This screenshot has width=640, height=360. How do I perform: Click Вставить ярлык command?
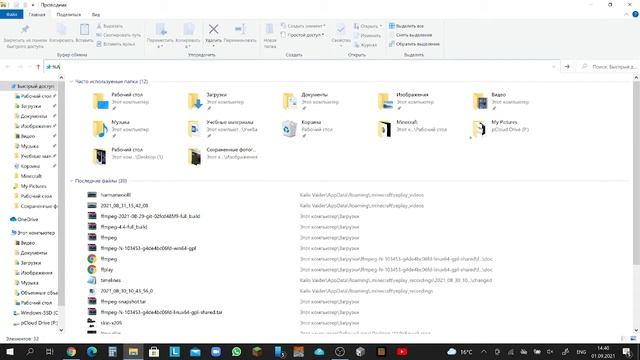pyautogui.click(x=116, y=44)
